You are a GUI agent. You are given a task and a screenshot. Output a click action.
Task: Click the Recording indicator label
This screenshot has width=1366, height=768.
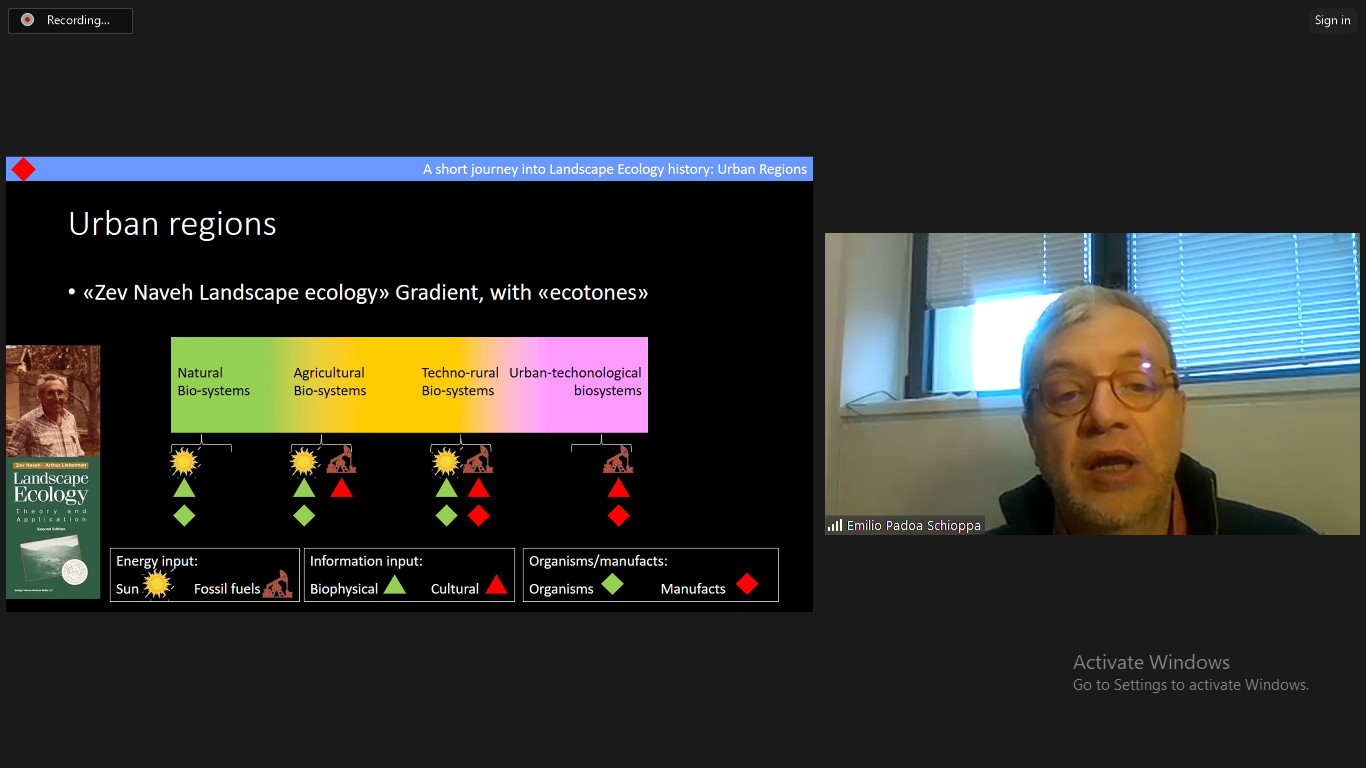[78, 20]
